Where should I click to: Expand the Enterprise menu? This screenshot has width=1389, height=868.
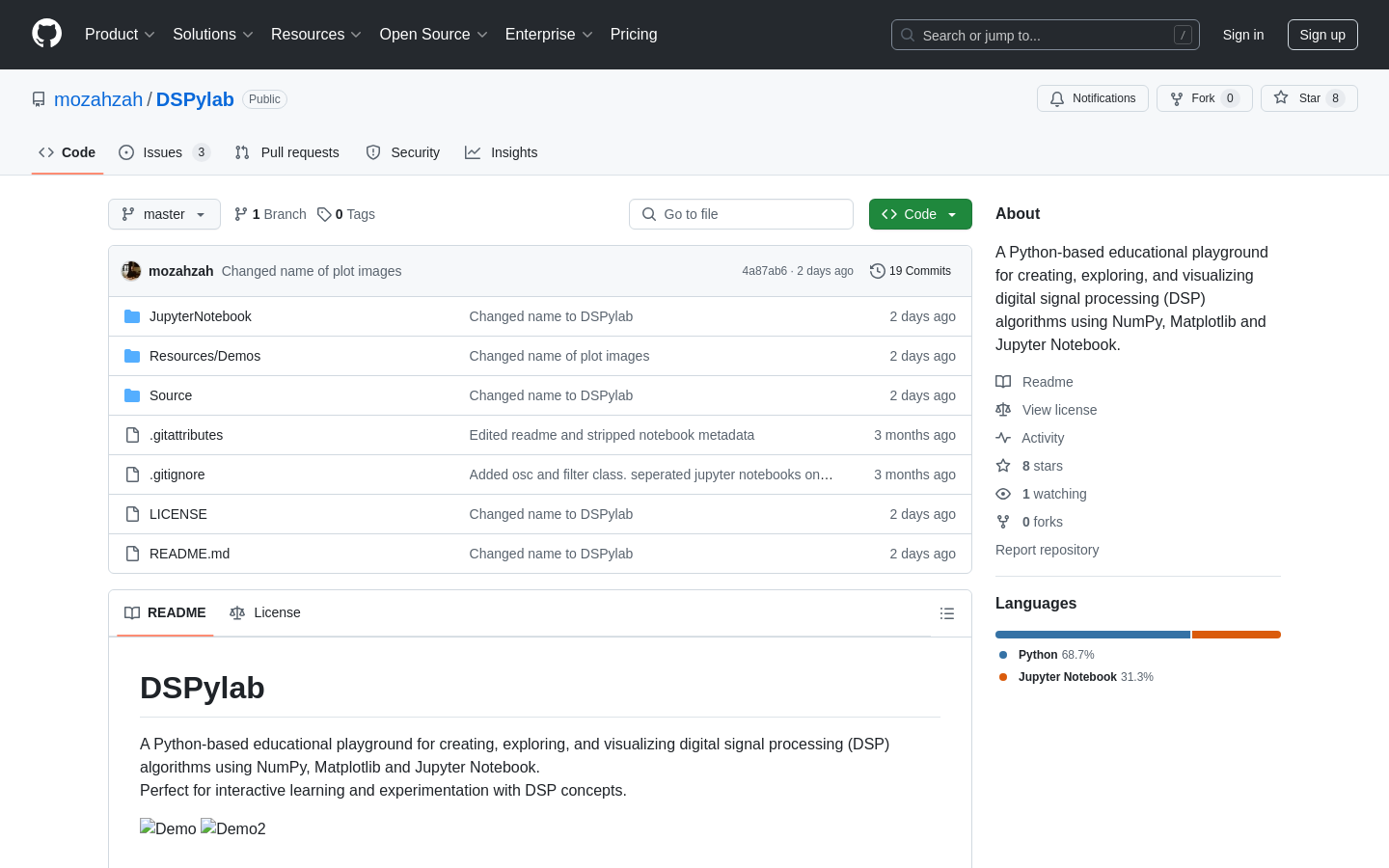point(549,35)
